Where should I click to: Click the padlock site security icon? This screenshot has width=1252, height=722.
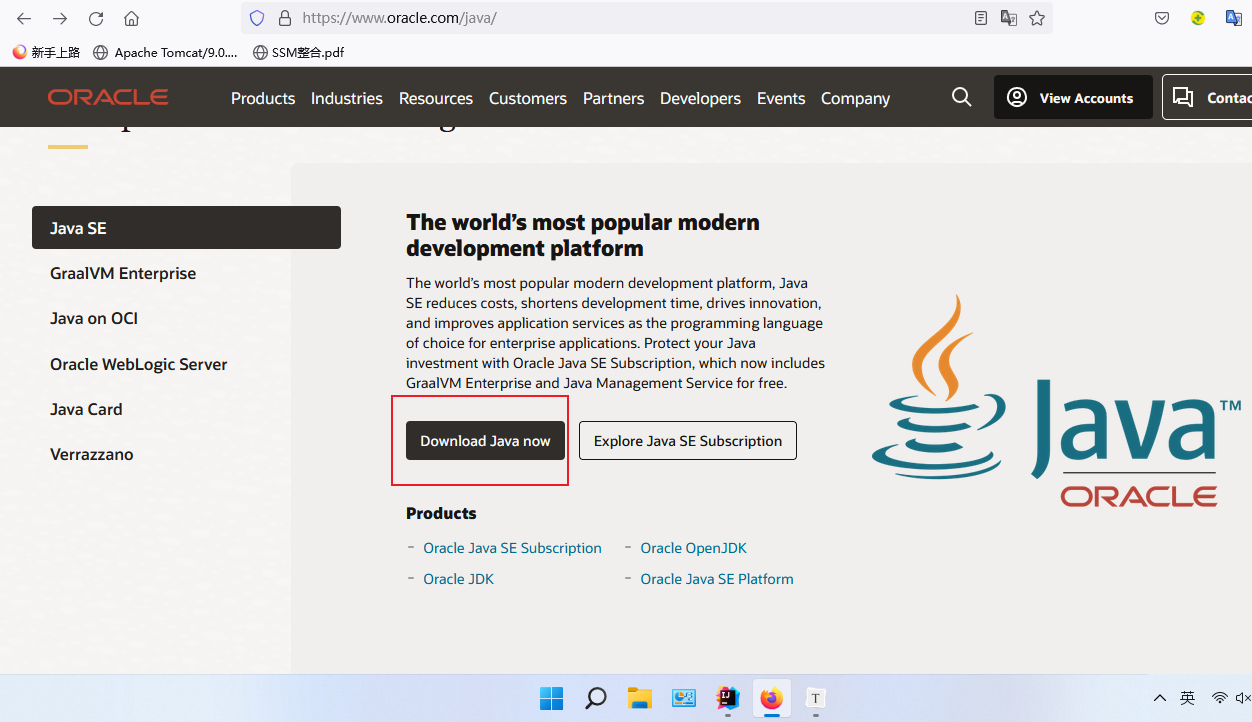coord(284,18)
